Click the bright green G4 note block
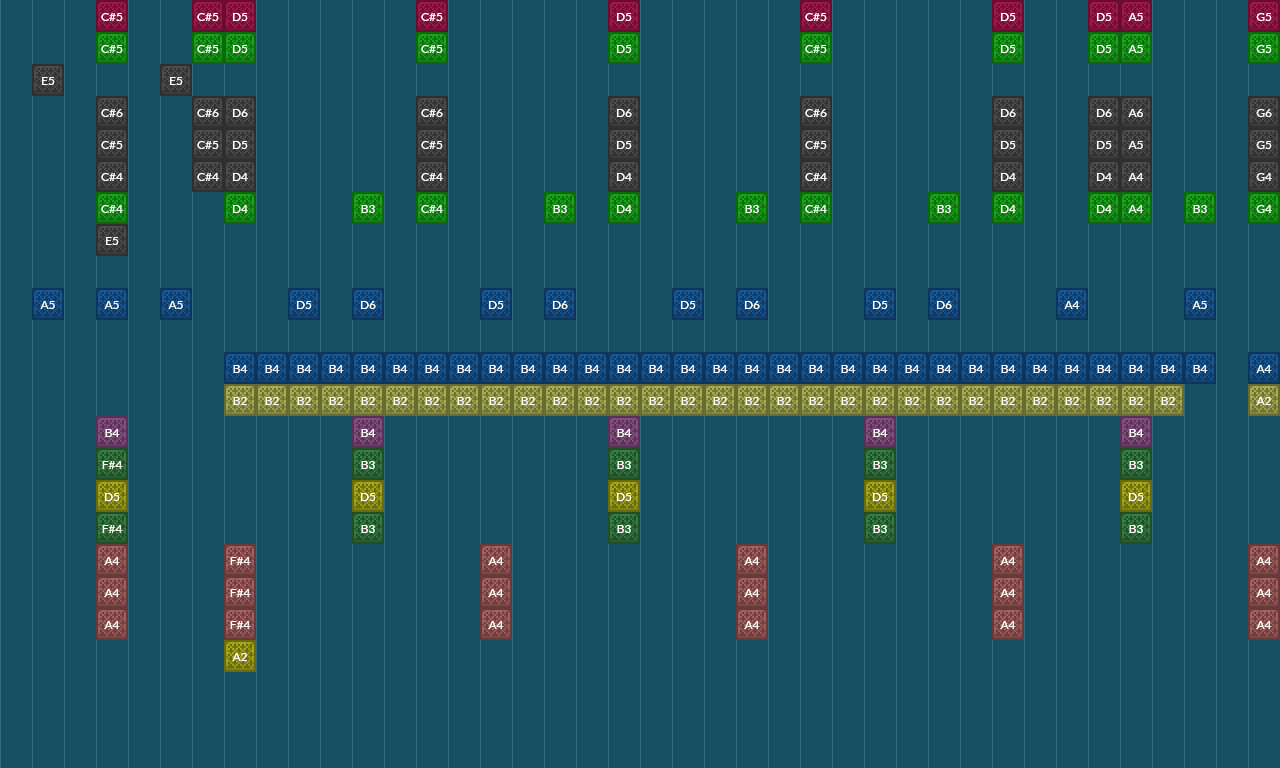The image size is (1280, 768). [x=1264, y=208]
